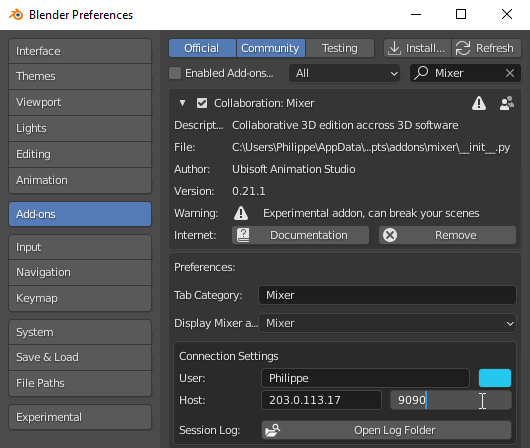Click the documentation book icon
Screen dimensions: 530x448
pos(243,235)
